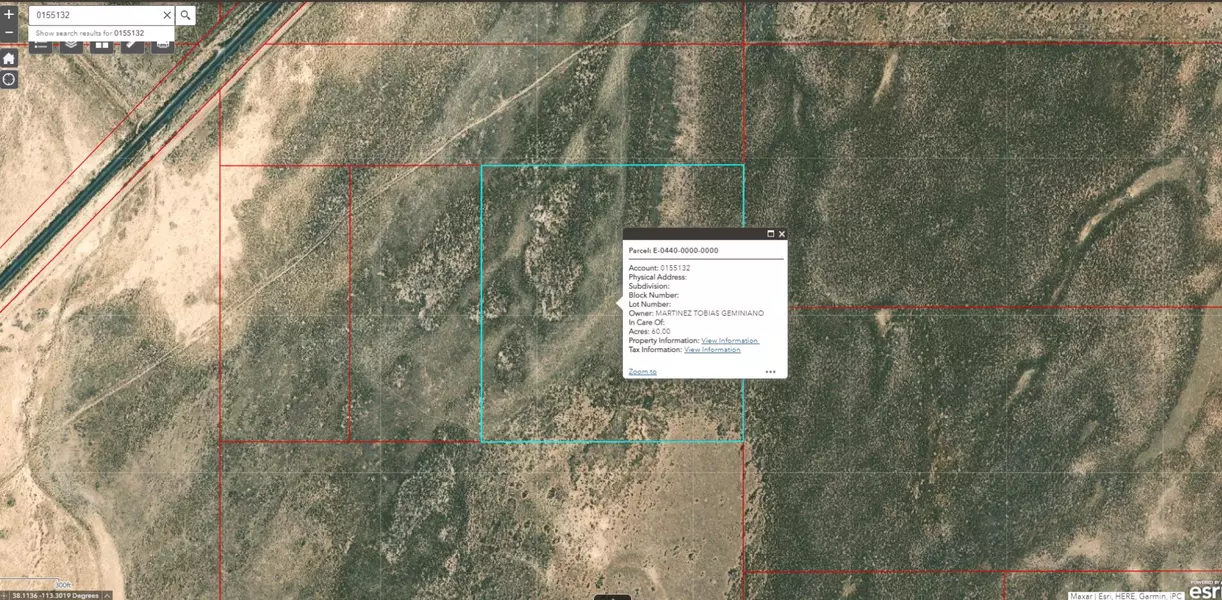Screen dimensions: 1222x600
Task: Open the Measurement widget icon
Action: [x=132, y=45]
